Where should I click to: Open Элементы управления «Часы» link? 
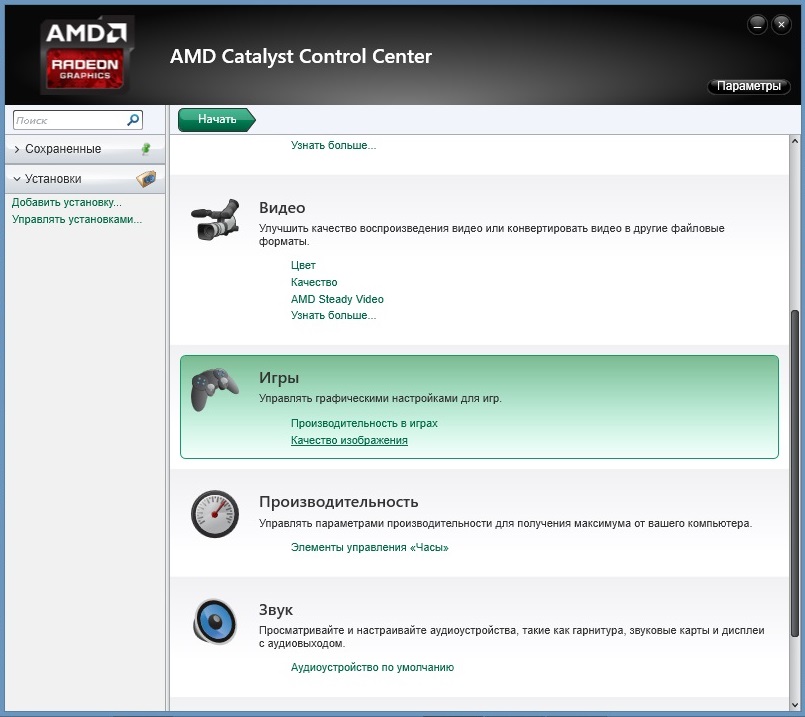369,547
